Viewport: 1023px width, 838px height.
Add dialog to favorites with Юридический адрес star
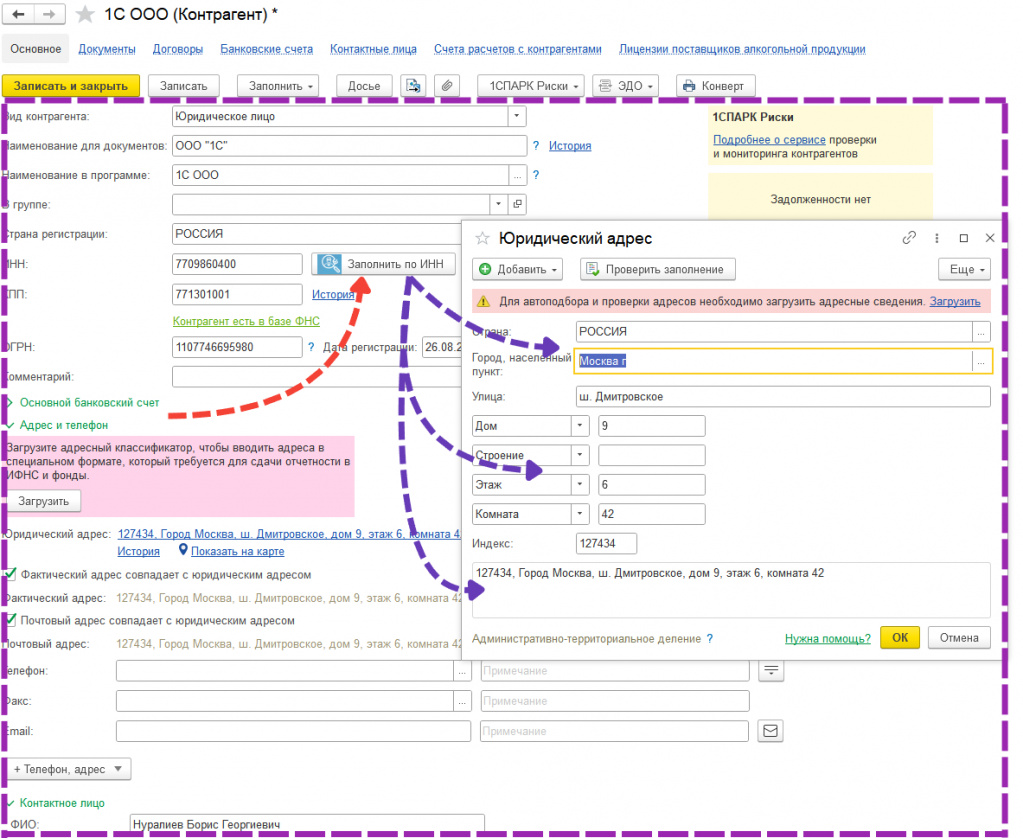tap(482, 238)
